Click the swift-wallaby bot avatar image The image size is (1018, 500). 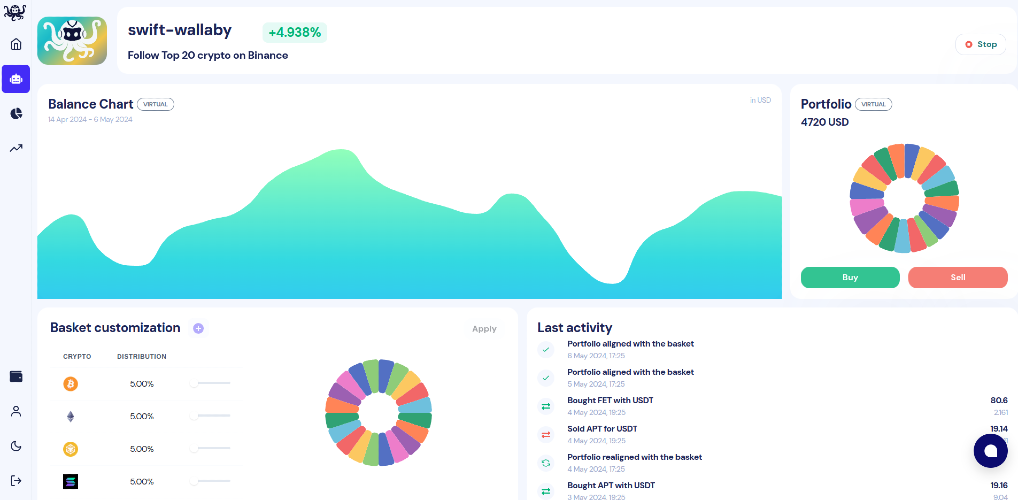click(x=72, y=41)
